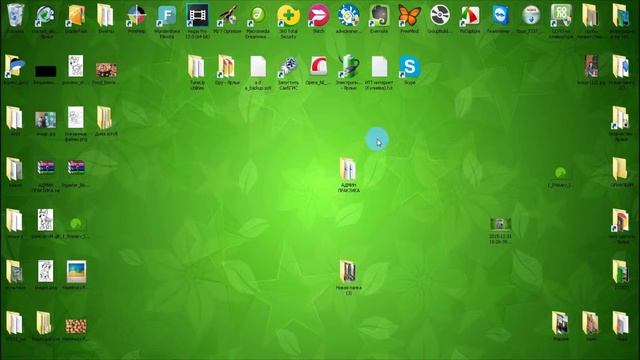This screenshot has height=360, width=640.
Task: Open the black and white disc icon
Action: tap(440, 16)
